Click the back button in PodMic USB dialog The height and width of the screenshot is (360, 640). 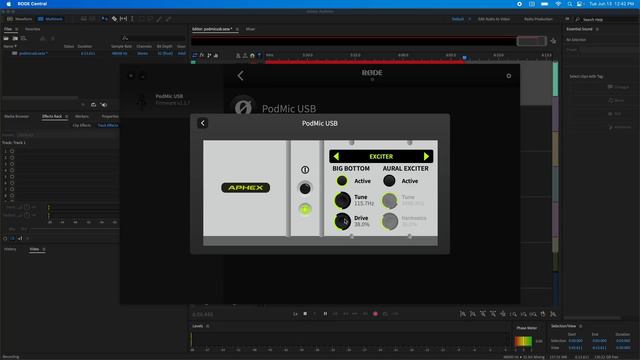203,123
